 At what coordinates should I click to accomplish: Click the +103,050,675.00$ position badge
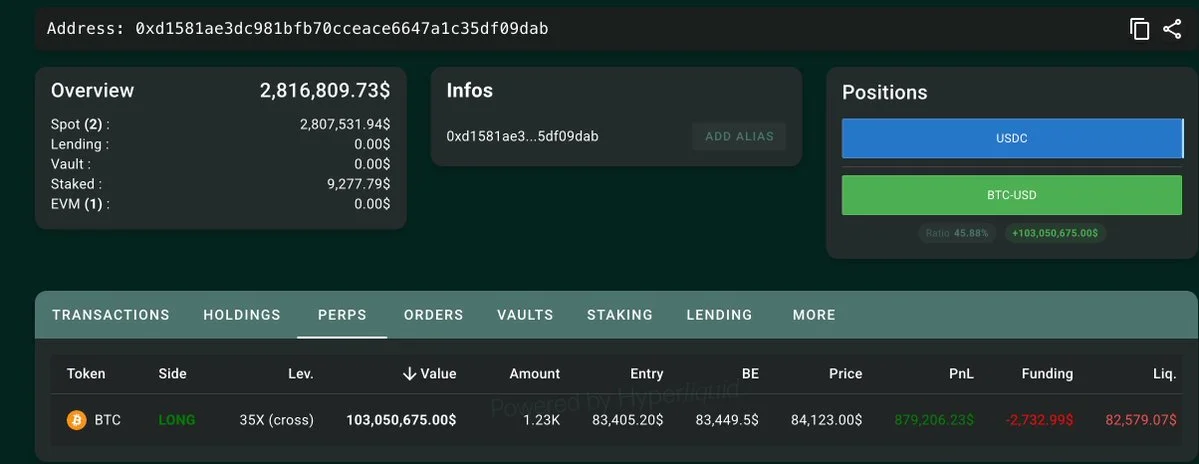[x=1054, y=233]
